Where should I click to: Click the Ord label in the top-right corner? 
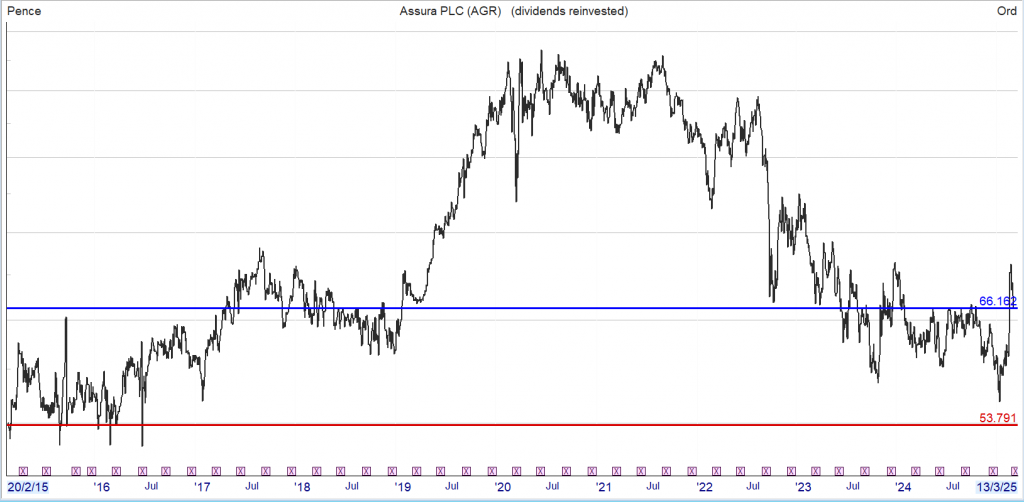[1006, 11]
